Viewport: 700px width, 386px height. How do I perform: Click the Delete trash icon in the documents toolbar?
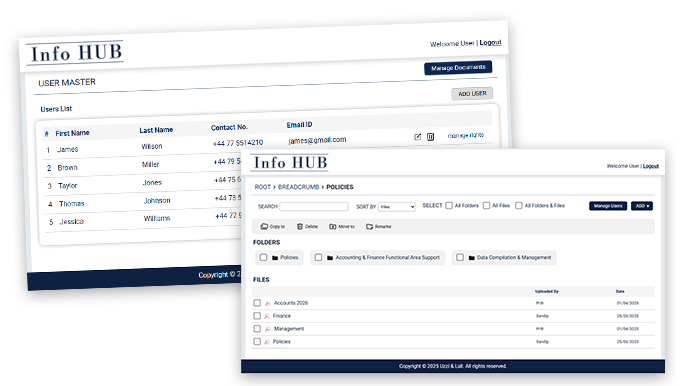point(300,226)
